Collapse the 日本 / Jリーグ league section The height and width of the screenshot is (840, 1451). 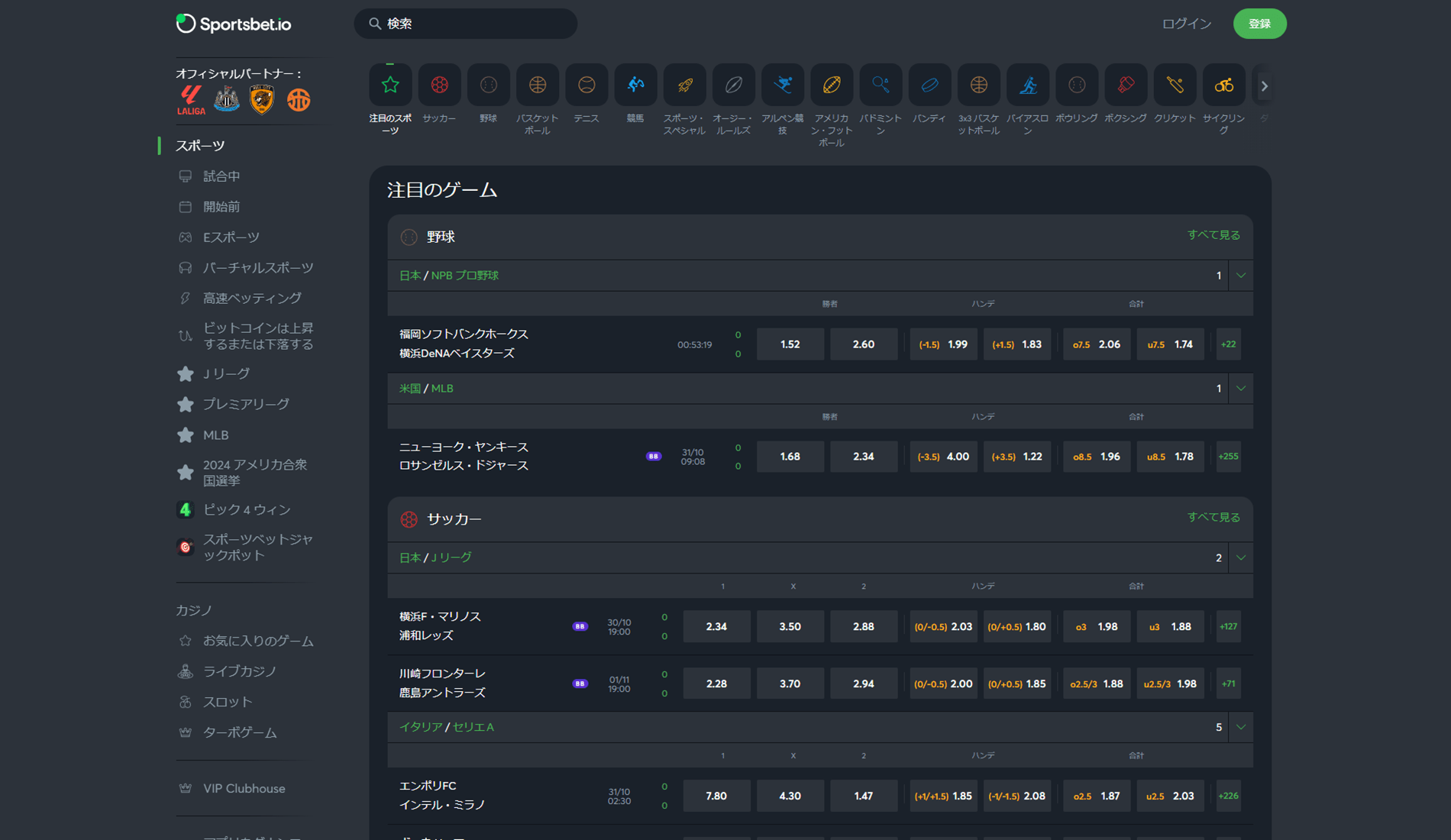tap(1241, 558)
